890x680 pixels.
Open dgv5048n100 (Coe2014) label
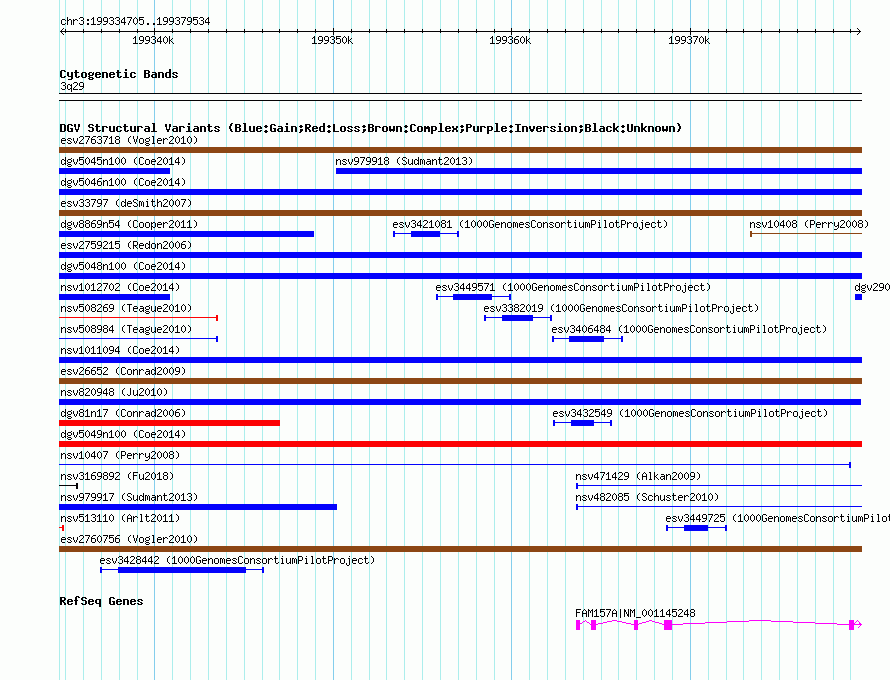(123, 266)
